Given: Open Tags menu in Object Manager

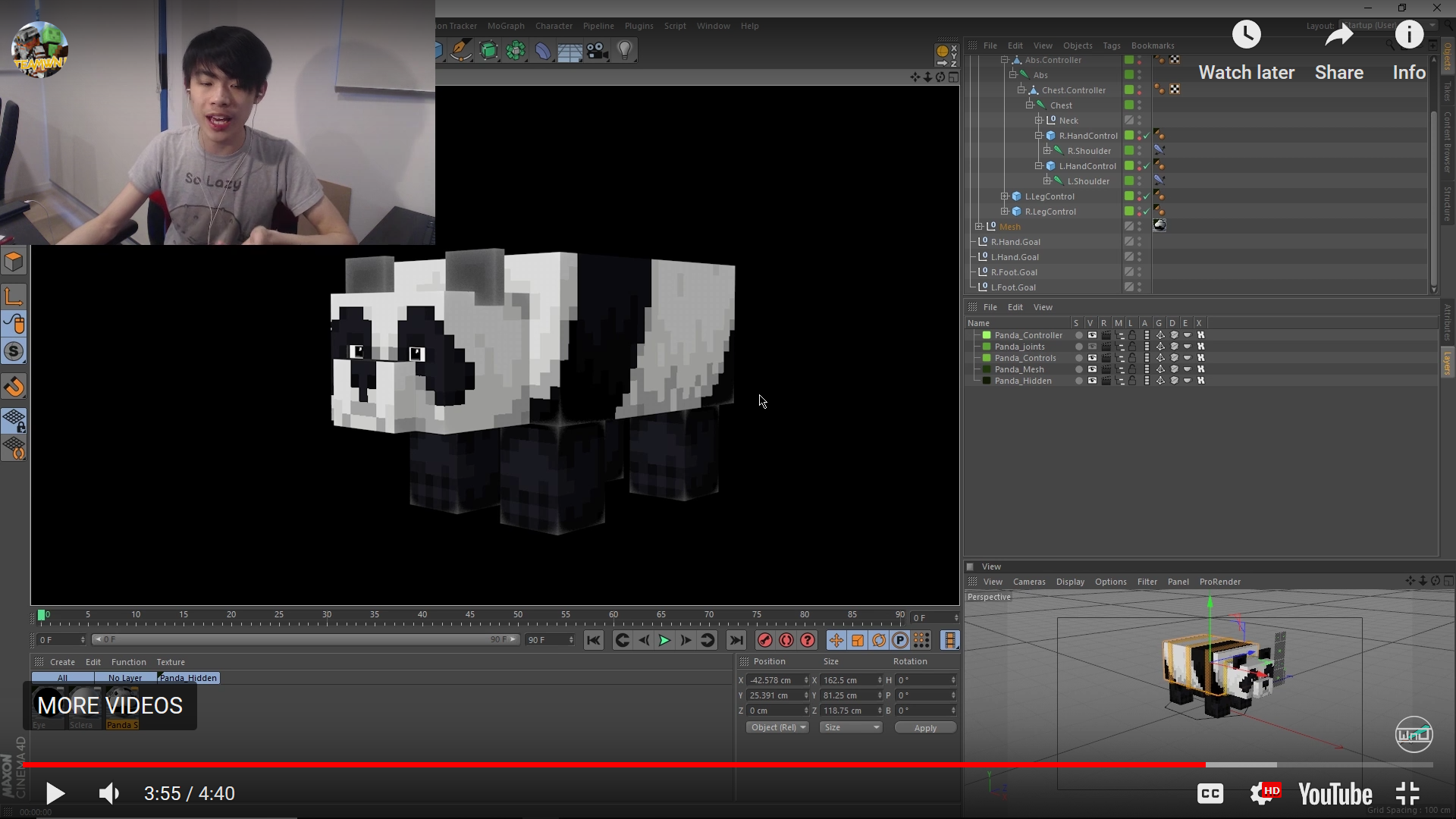Looking at the screenshot, I should [1112, 45].
